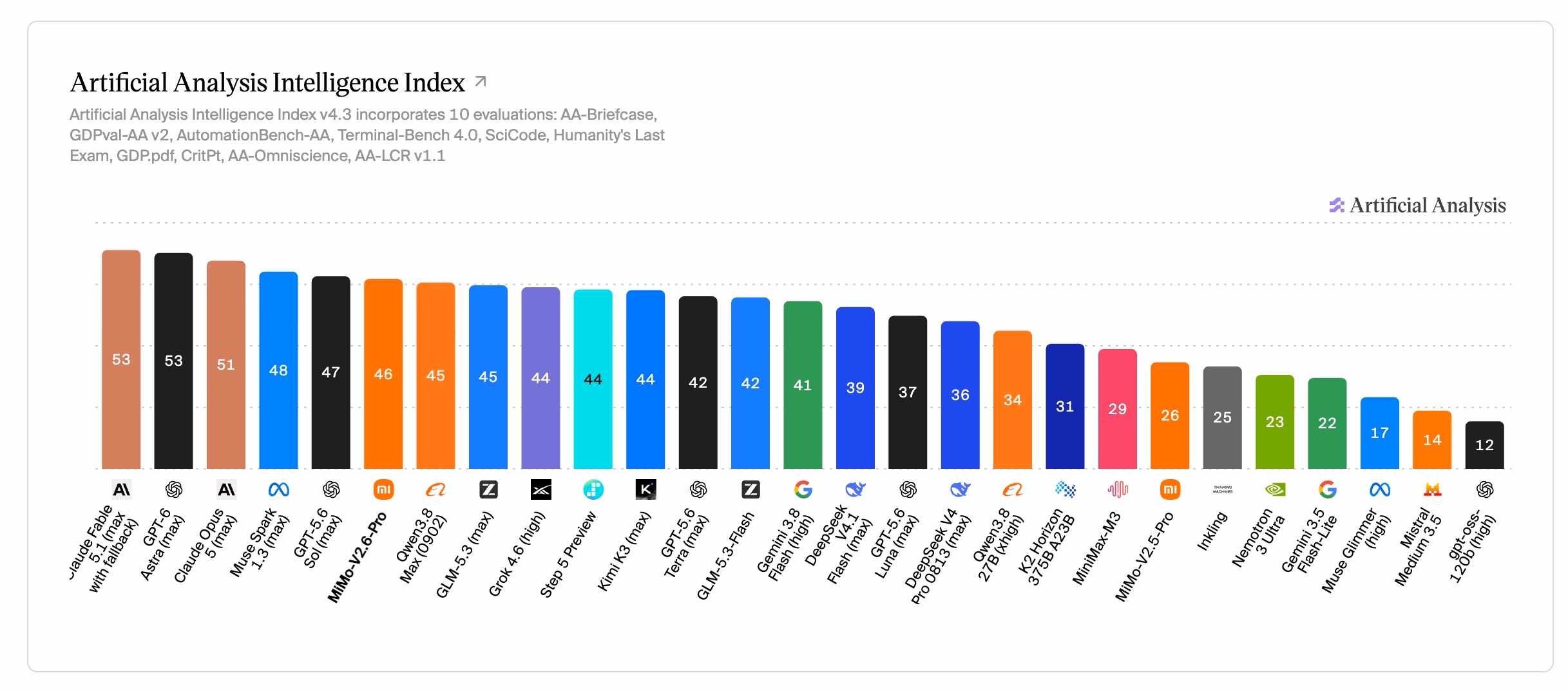The image size is (1568, 693).
Task: Click the Google logo under Gemini 3.8 Flash
Action: (803, 490)
